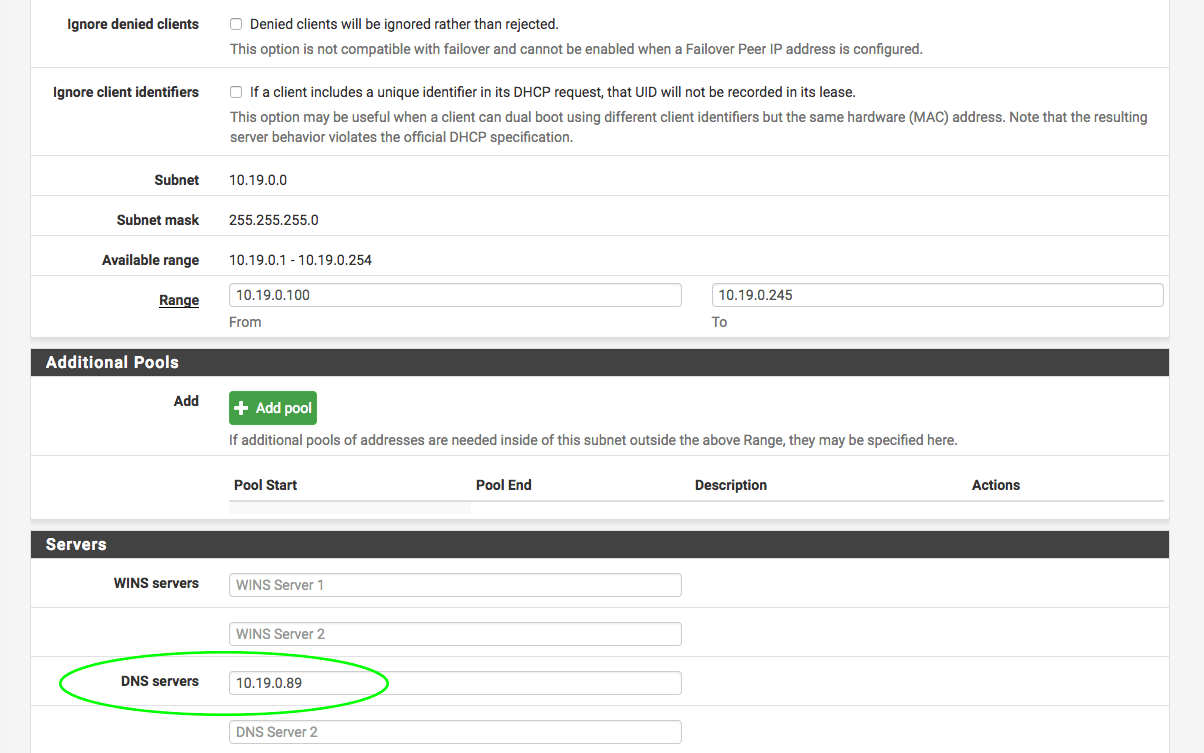Viewport: 1204px width, 753px height.
Task: Click the Subnet mask value 255.255.255.0
Action: pyautogui.click(x=273, y=220)
